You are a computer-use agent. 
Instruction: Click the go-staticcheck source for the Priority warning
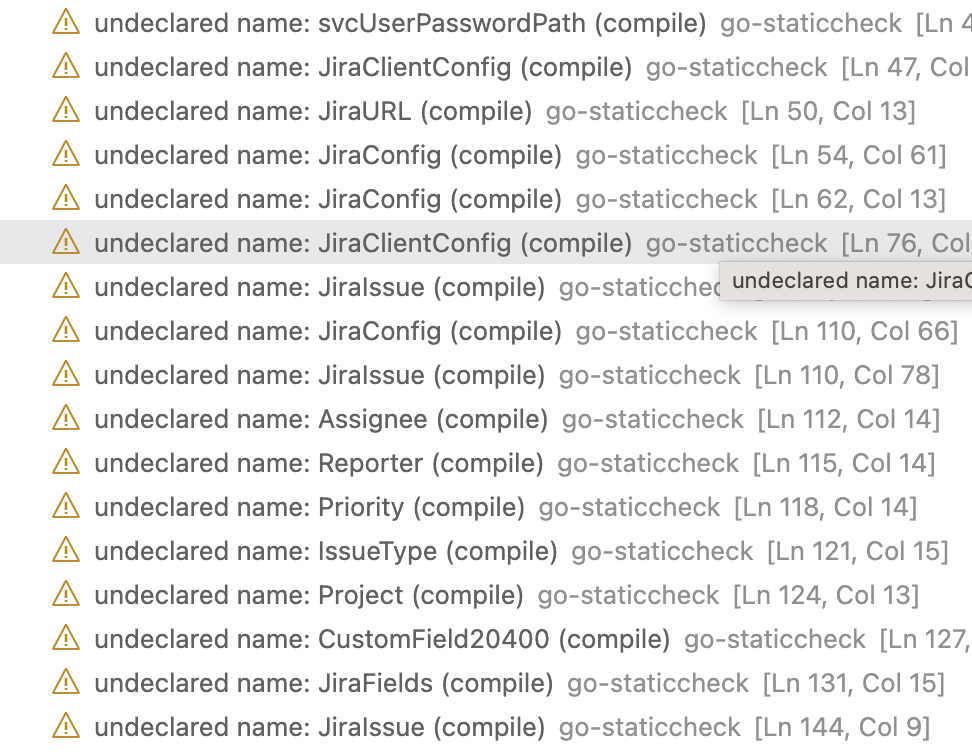pos(629,508)
